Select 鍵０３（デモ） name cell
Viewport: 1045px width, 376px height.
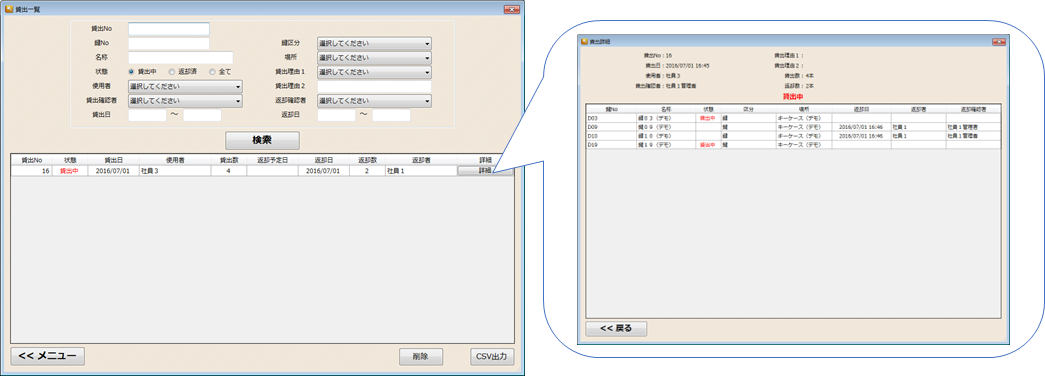coord(666,117)
